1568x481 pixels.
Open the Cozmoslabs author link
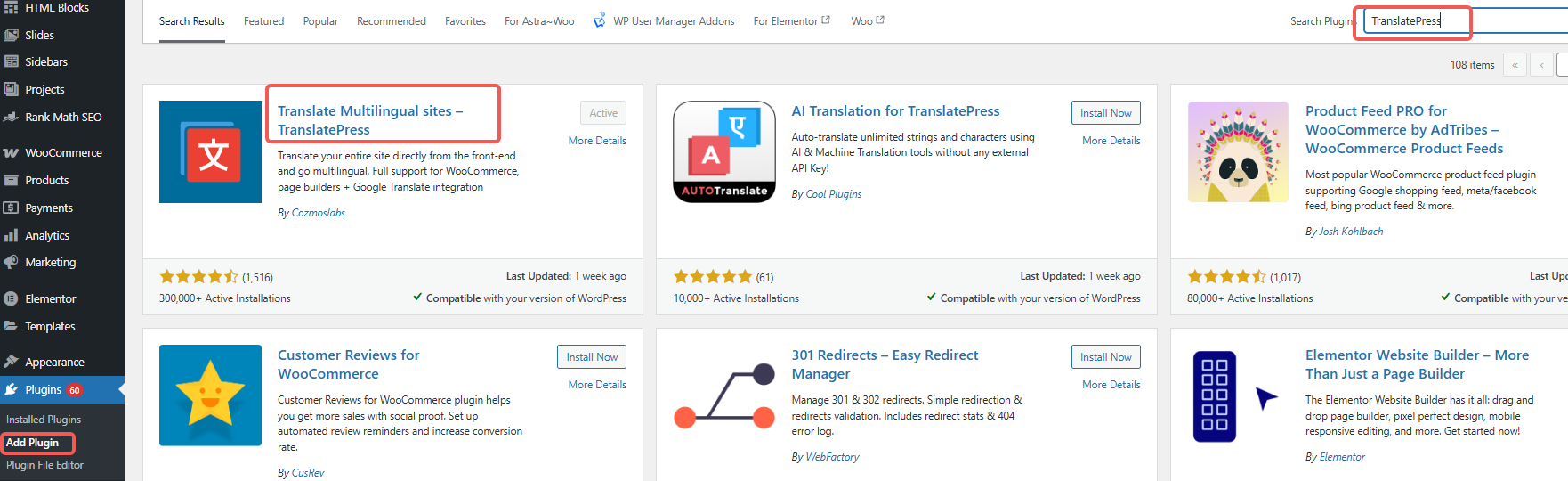pos(318,213)
